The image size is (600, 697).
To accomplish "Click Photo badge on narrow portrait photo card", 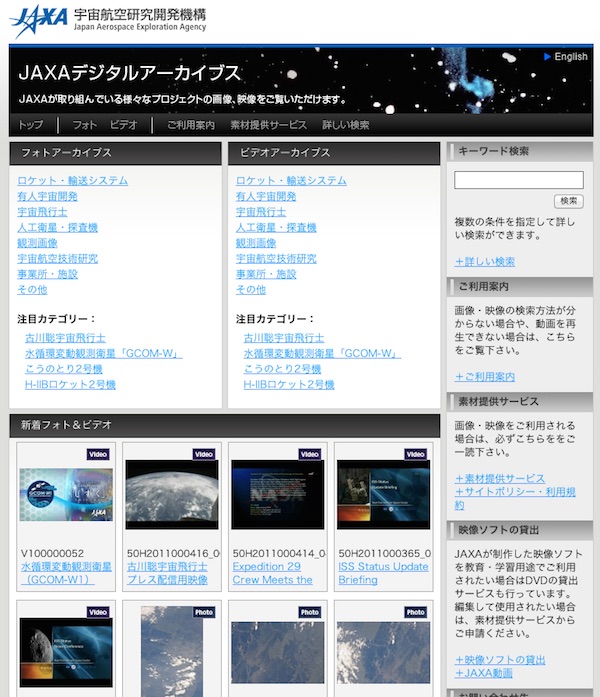I will point(204,613).
